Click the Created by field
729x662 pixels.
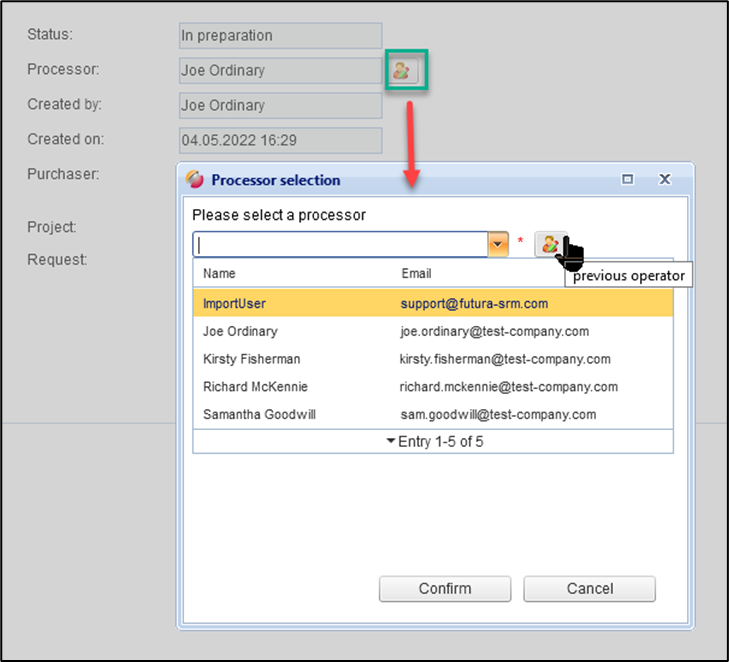(280, 106)
